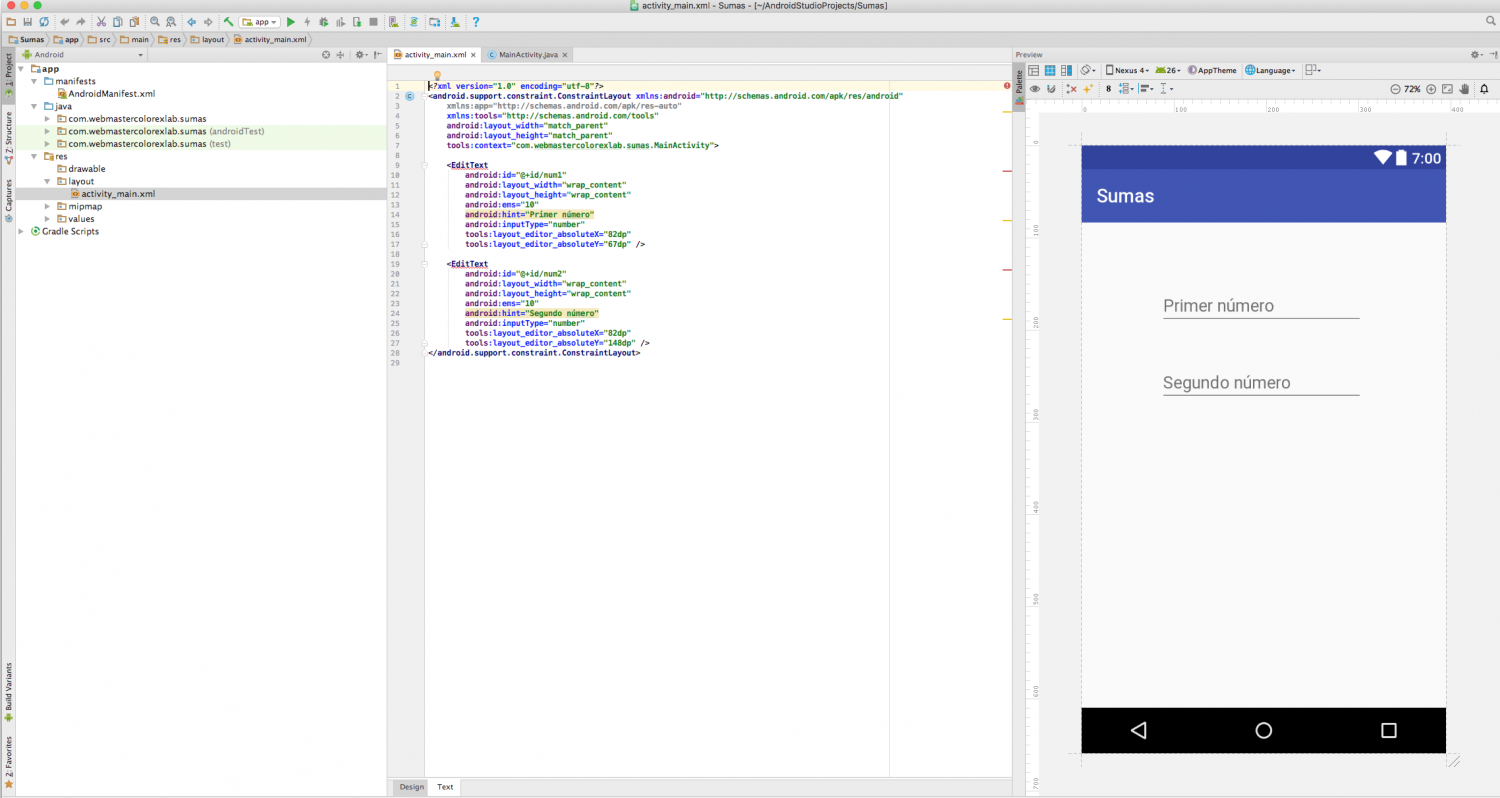Click the Replace toolbar icon
The width and height of the screenshot is (1500, 798).
click(x=171, y=21)
